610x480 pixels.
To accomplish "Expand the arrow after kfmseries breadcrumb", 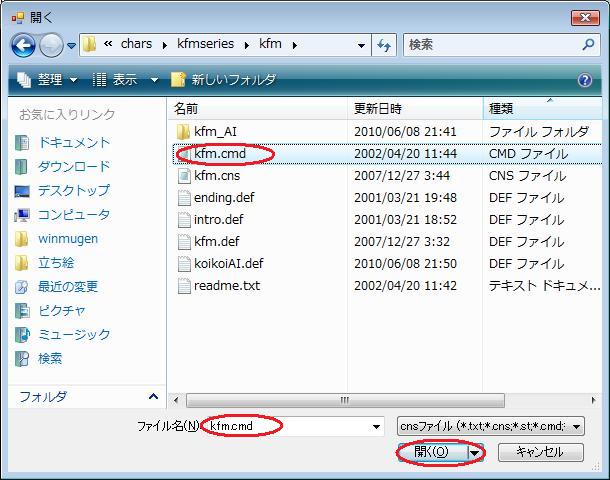I will [247, 45].
